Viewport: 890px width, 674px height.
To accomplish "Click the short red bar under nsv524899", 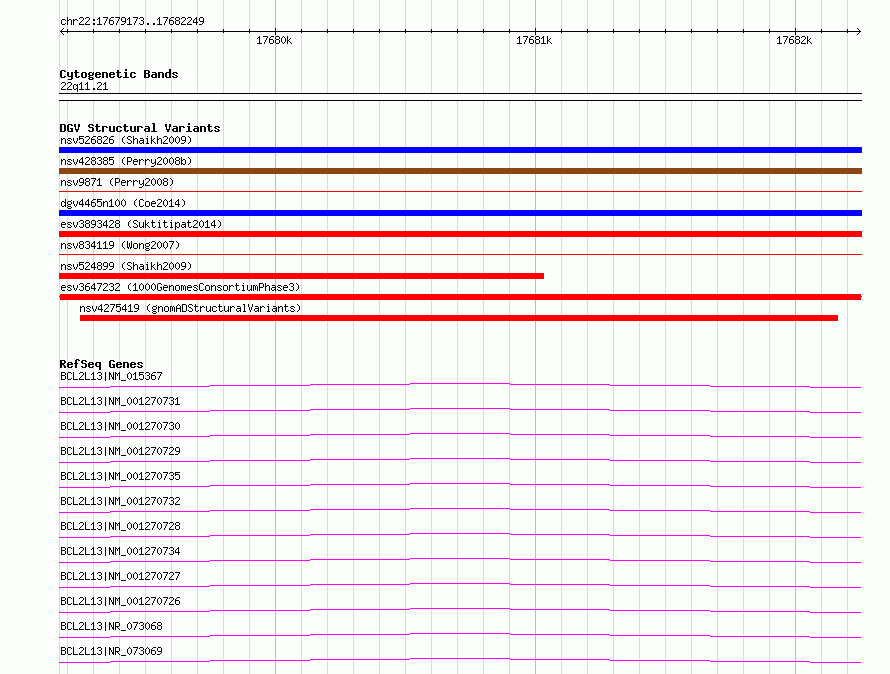I will click(301, 276).
